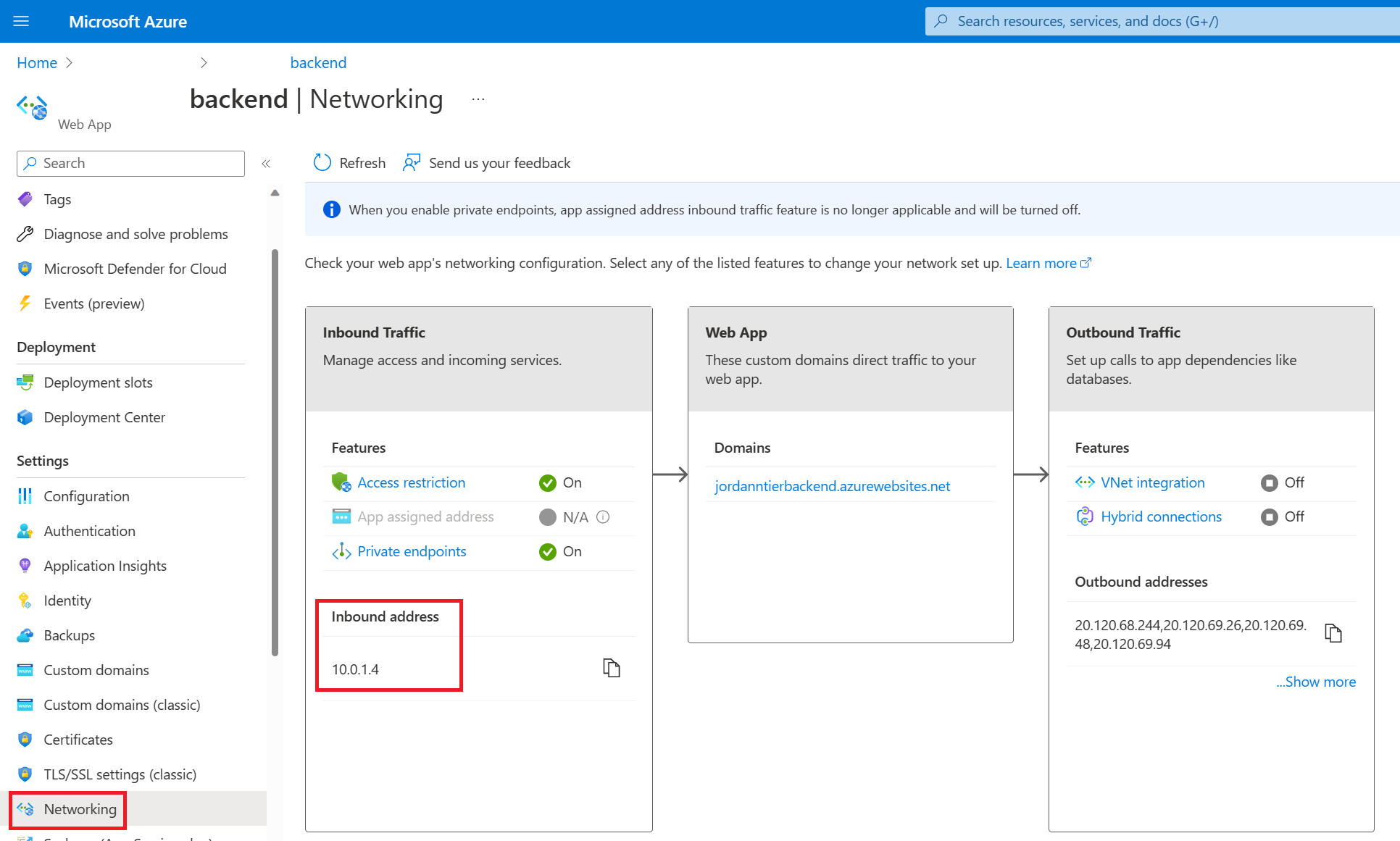Show more outbound addresses
Image resolution: width=1400 pixels, height=841 pixels.
[1315, 681]
